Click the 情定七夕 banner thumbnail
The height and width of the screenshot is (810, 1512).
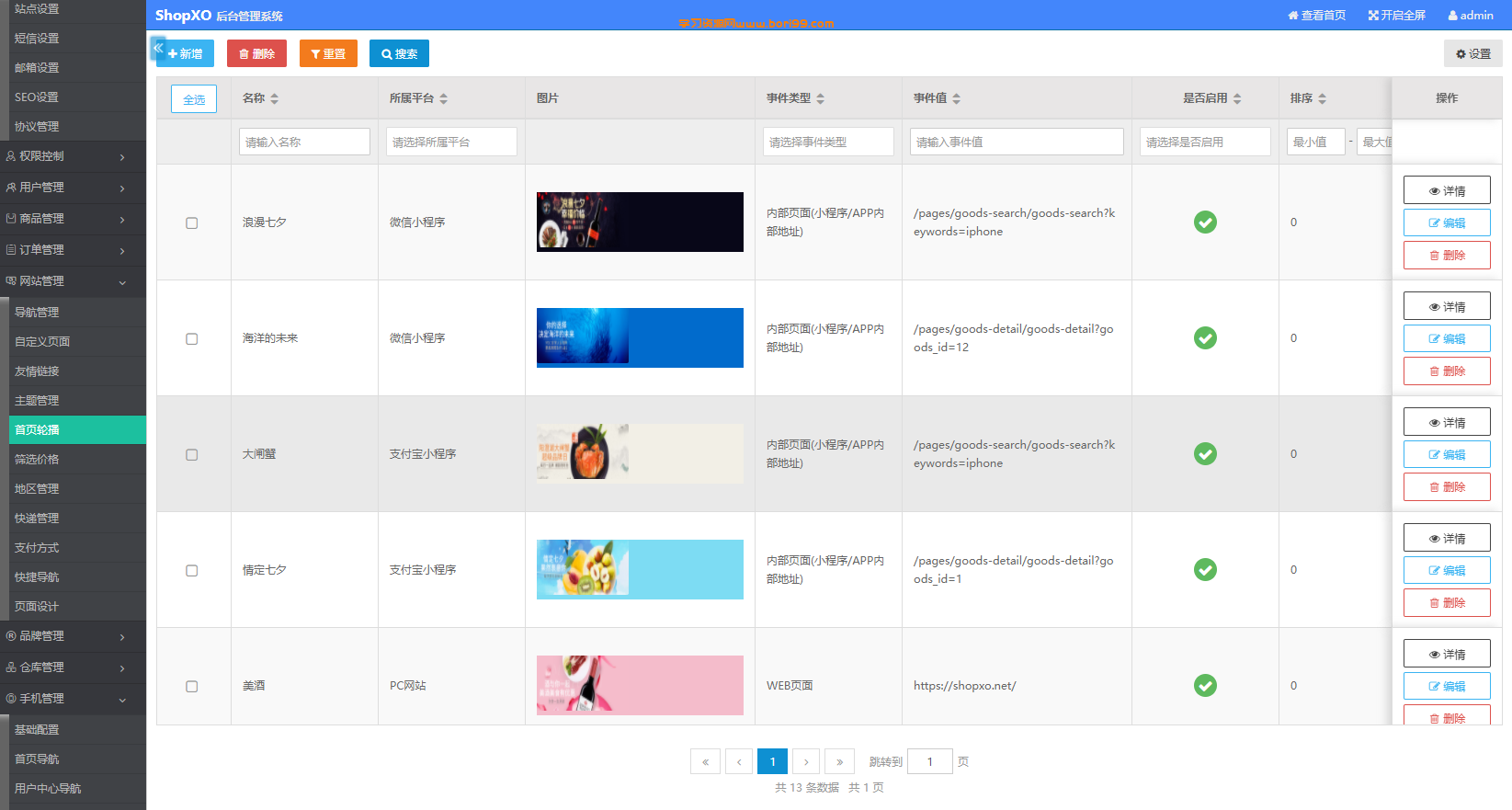click(x=640, y=569)
